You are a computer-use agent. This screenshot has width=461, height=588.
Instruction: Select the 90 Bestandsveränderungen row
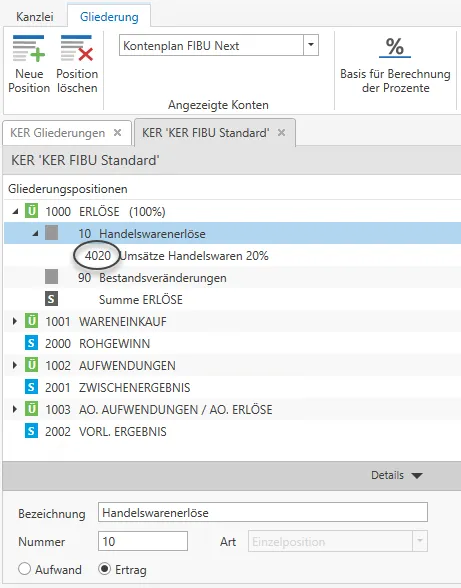pyautogui.click(x=232, y=278)
